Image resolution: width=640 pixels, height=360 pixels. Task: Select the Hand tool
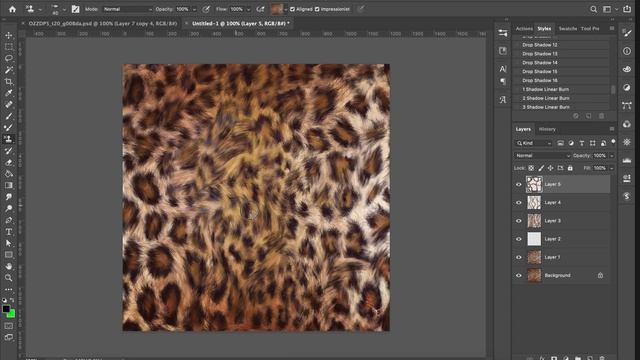point(9,266)
